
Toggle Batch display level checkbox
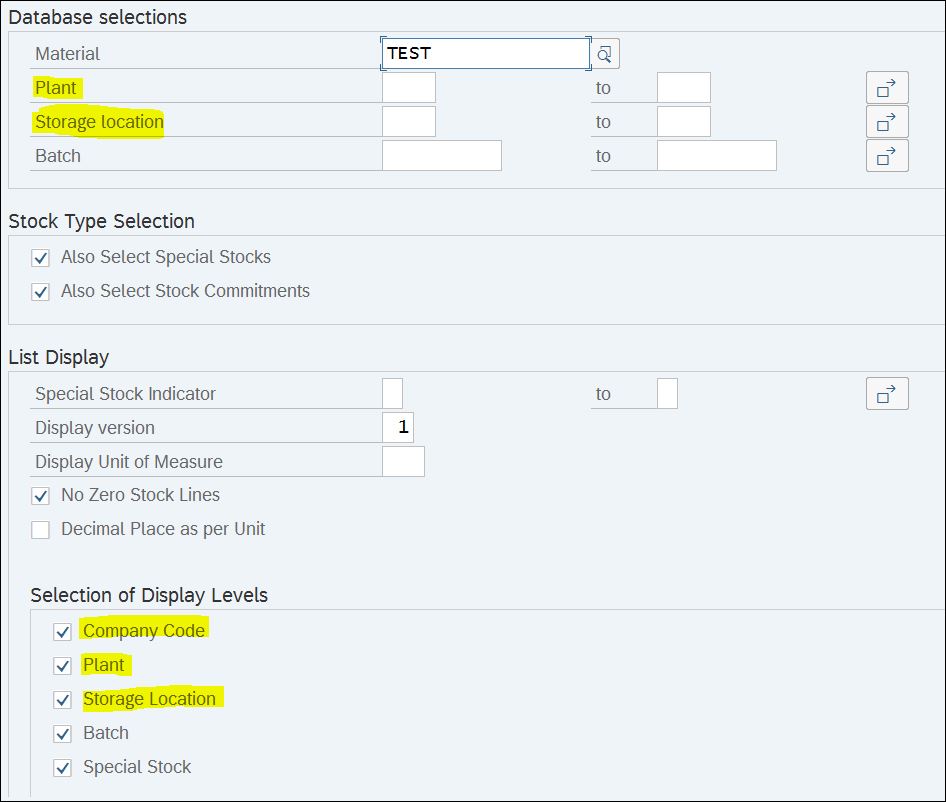pyautogui.click(x=63, y=734)
